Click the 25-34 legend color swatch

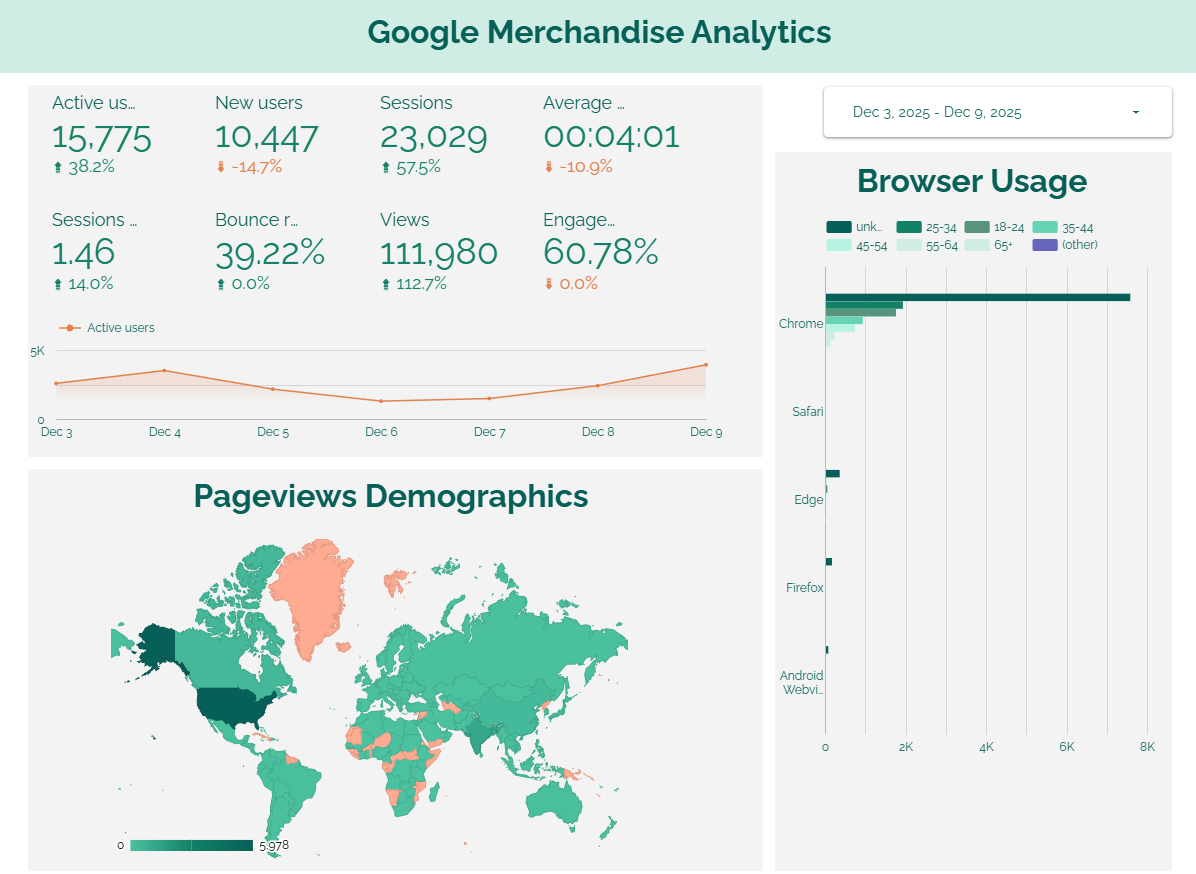tap(908, 227)
